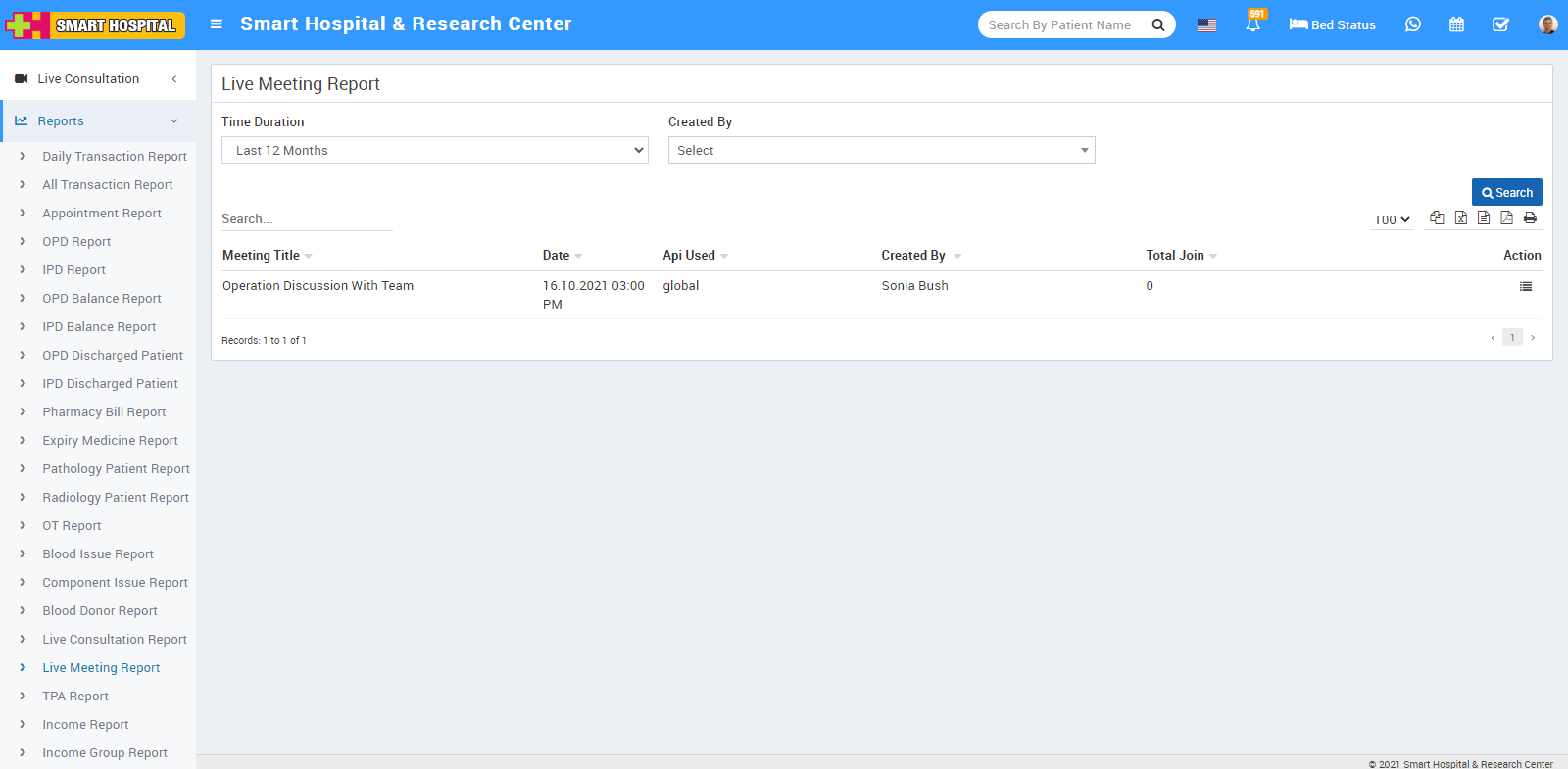Export table as CSV file
This screenshot has width=1568, height=769.
click(x=1484, y=217)
